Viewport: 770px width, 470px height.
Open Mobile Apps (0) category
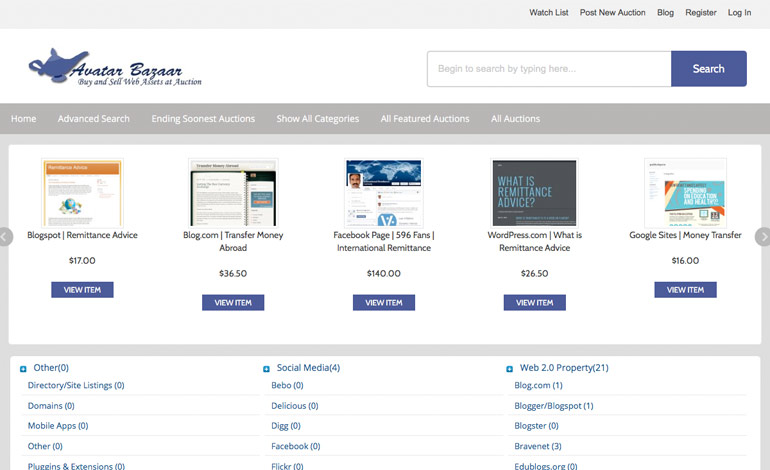[58, 426]
